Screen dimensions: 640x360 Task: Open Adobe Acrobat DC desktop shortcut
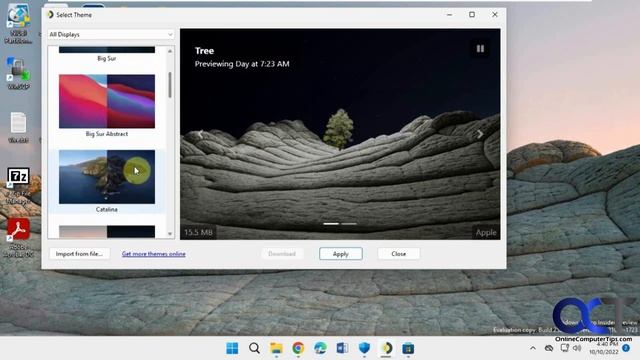click(x=18, y=238)
